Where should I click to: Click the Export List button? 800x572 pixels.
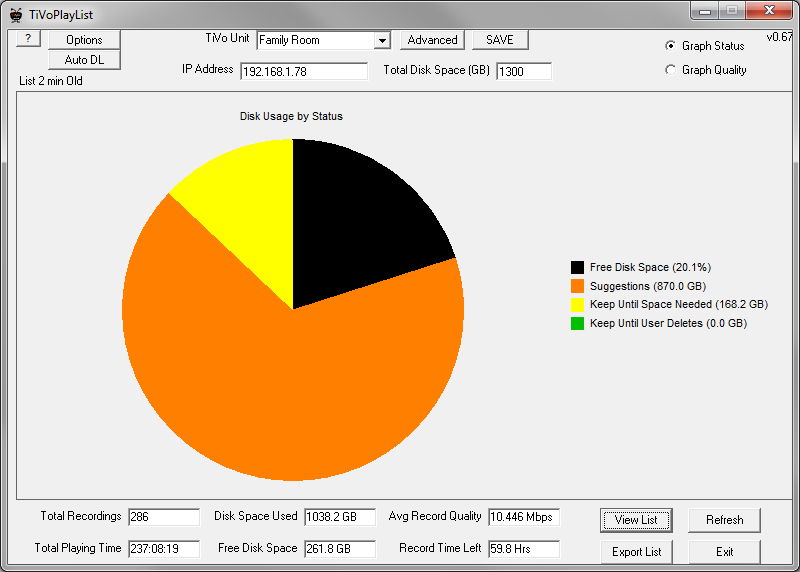636,552
